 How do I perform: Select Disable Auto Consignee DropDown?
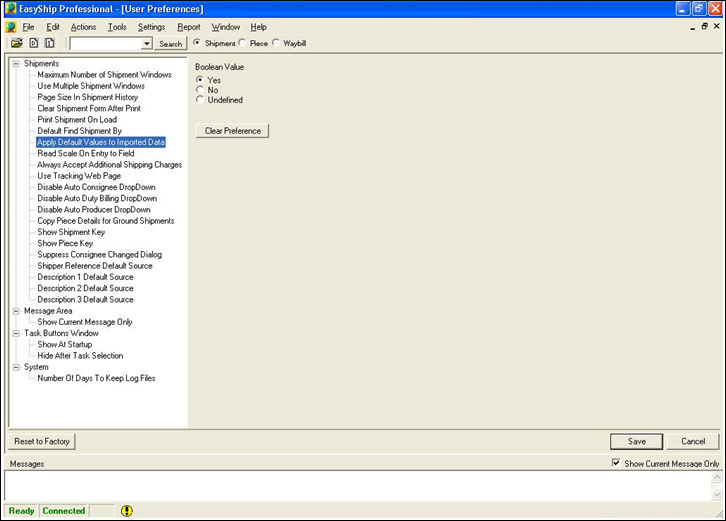click(x=96, y=187)
